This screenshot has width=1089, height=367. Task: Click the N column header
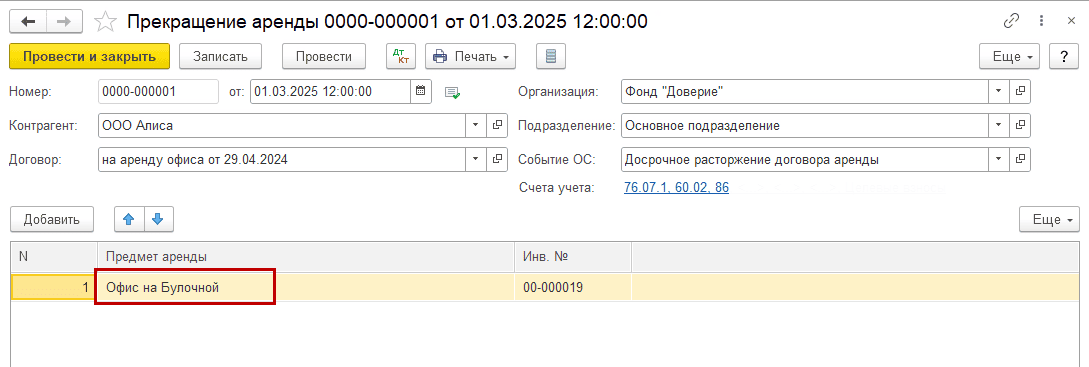pyautogui.click(x=53, y=256)
